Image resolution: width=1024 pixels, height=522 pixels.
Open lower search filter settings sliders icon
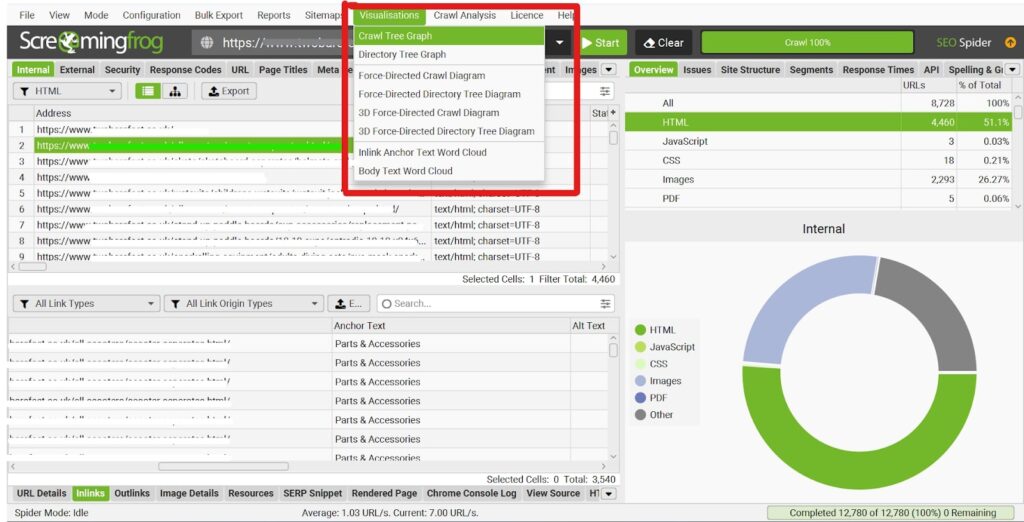[606, 304]
